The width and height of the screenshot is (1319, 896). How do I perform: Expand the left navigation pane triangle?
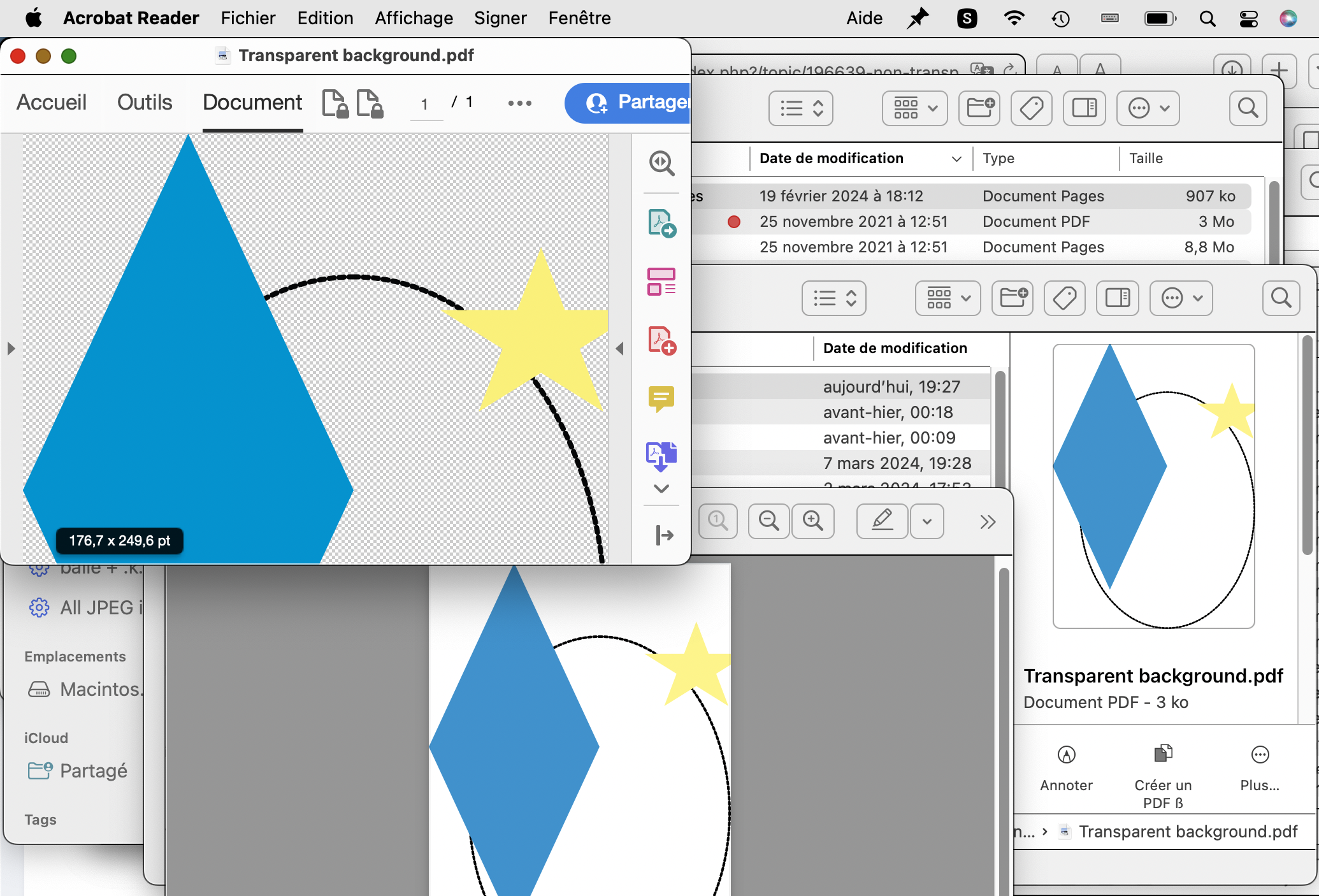[x=11, y=349]
